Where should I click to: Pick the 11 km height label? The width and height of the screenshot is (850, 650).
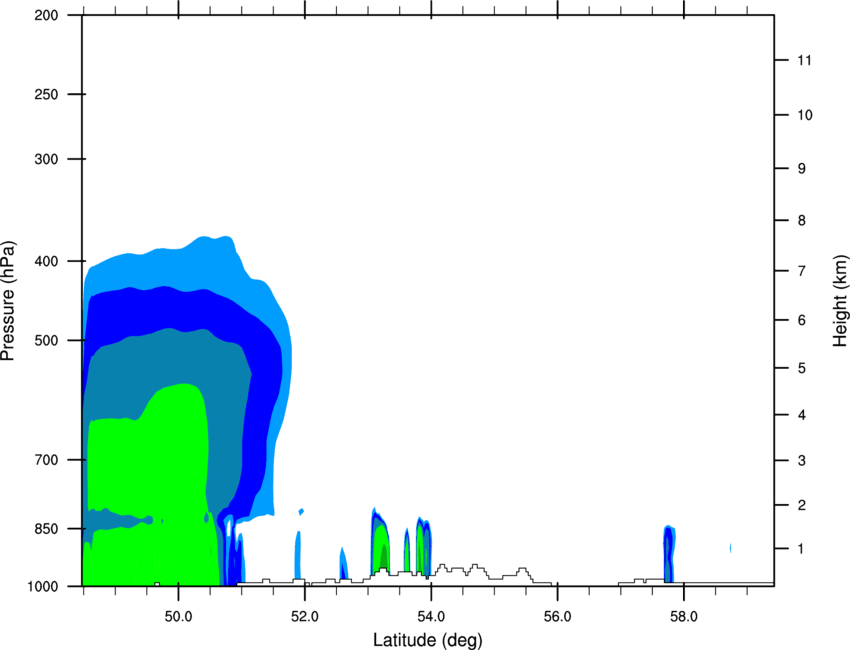coord(805,60)
